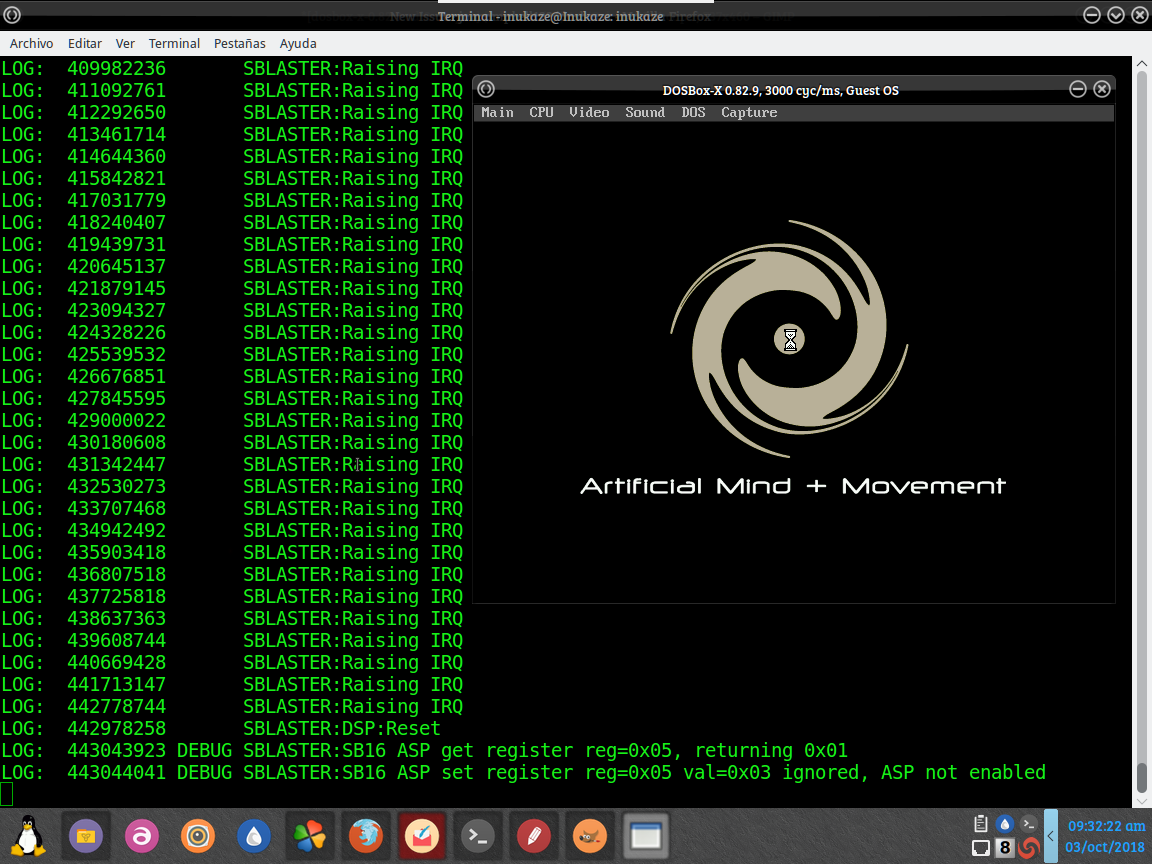1152x864 pixels.
Task: Click the terminal scrollbar up arrow
Action: click(1142, 64)
